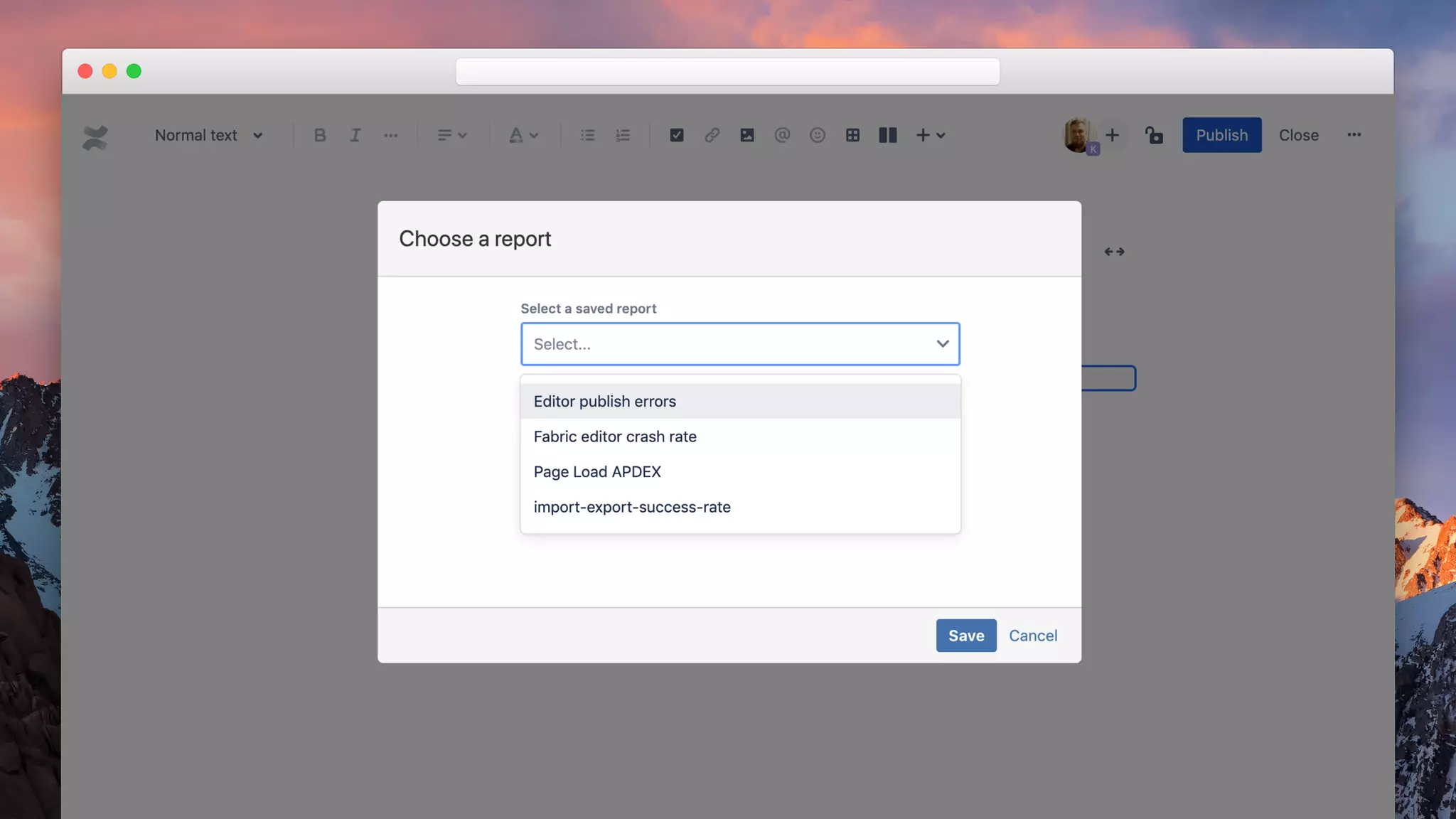
Task: Toggle the bullet list button
Action: click(587, 135)
